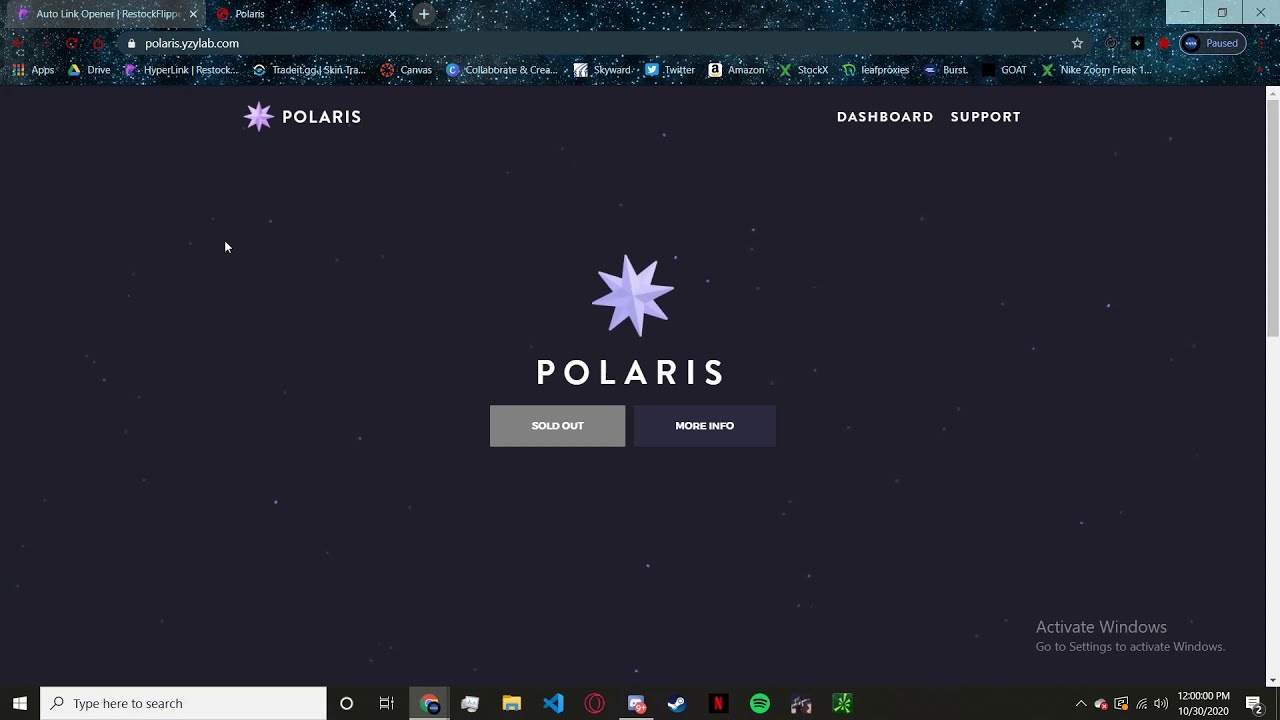Open the Twitter bookmark
Viewport: 1280px width, 720px height.
(670, 70)
